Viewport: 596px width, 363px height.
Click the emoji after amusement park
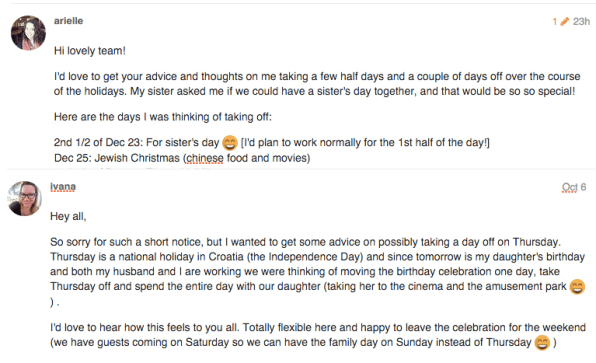coord(577,287)
